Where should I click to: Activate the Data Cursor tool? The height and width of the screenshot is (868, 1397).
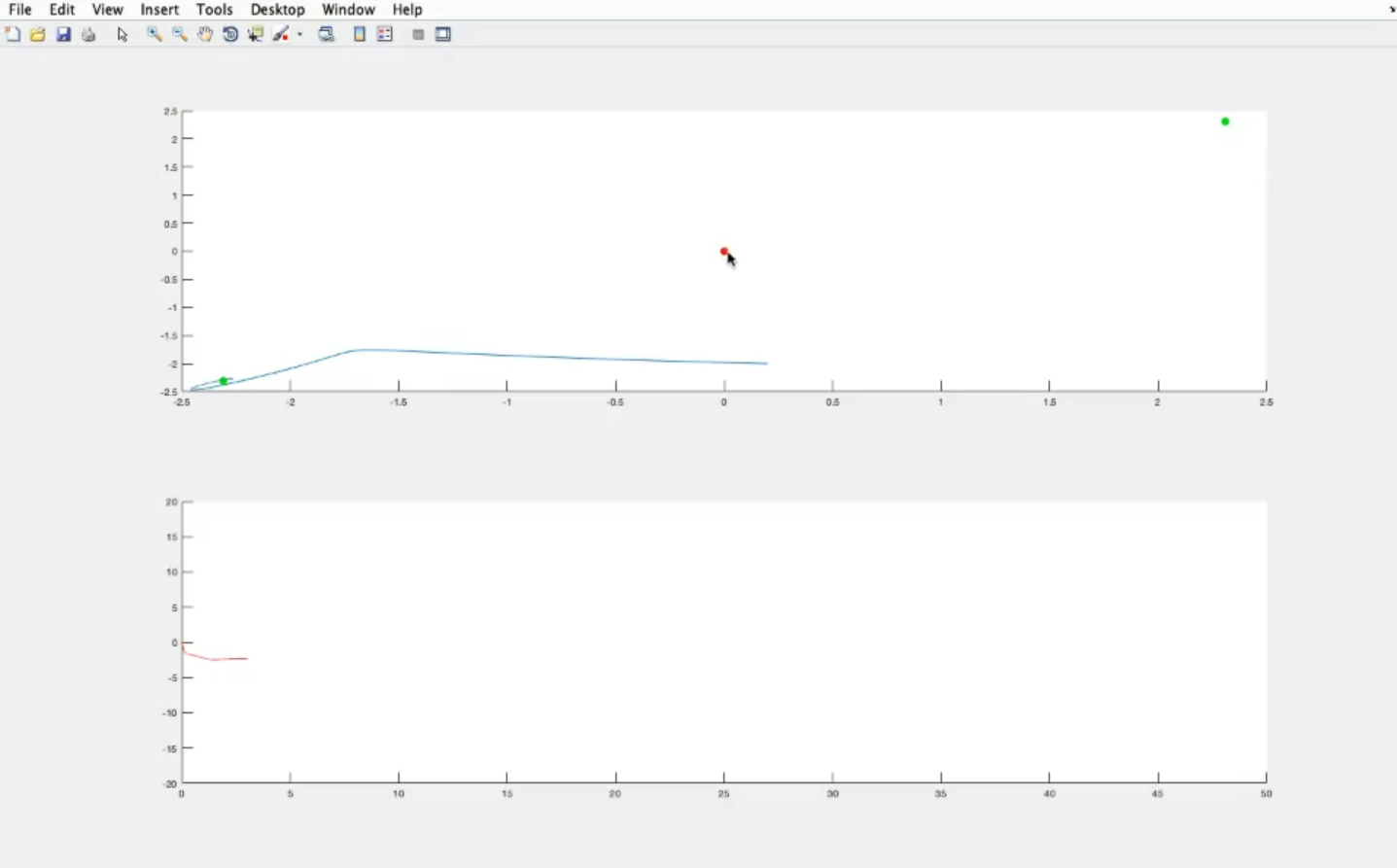[x=256, y=34]
